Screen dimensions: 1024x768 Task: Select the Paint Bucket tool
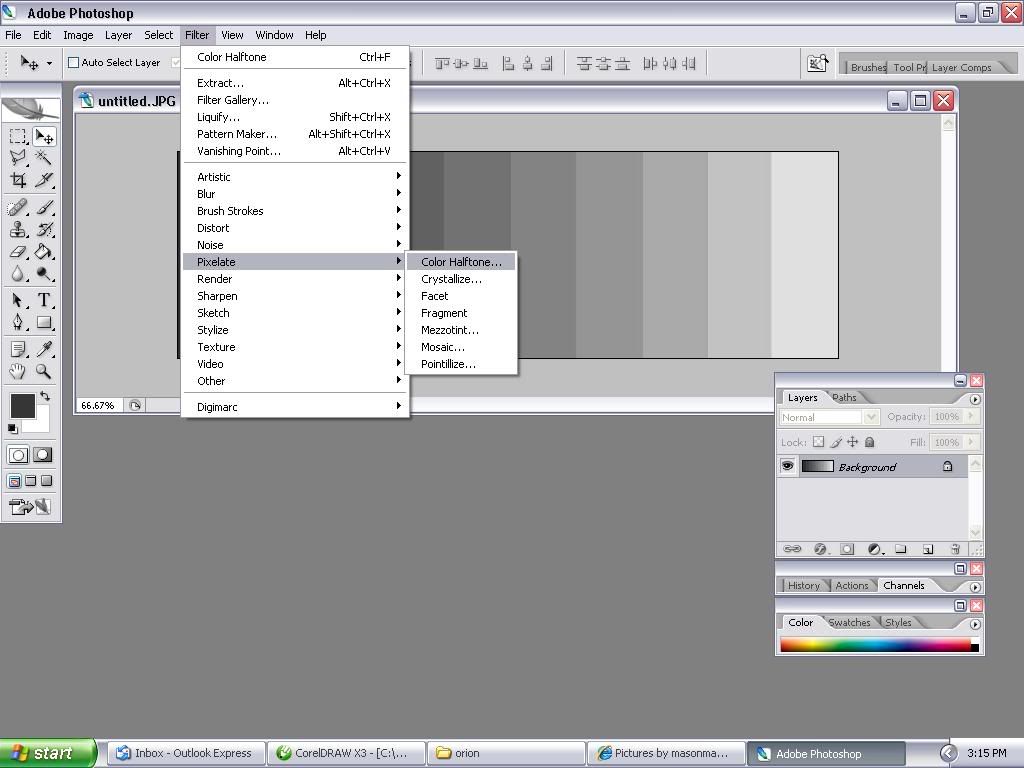point(44,251)
